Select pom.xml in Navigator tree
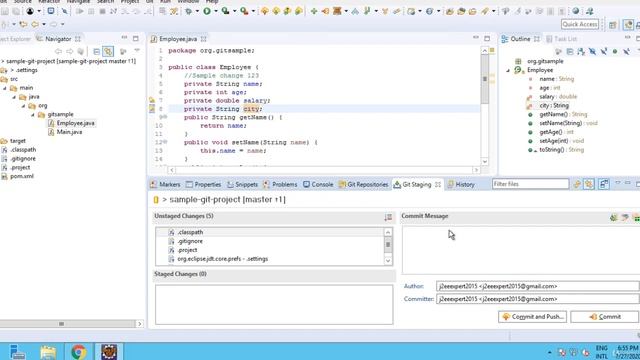The width and height of the screenshot is (640, 360). [x=22, y=176]
